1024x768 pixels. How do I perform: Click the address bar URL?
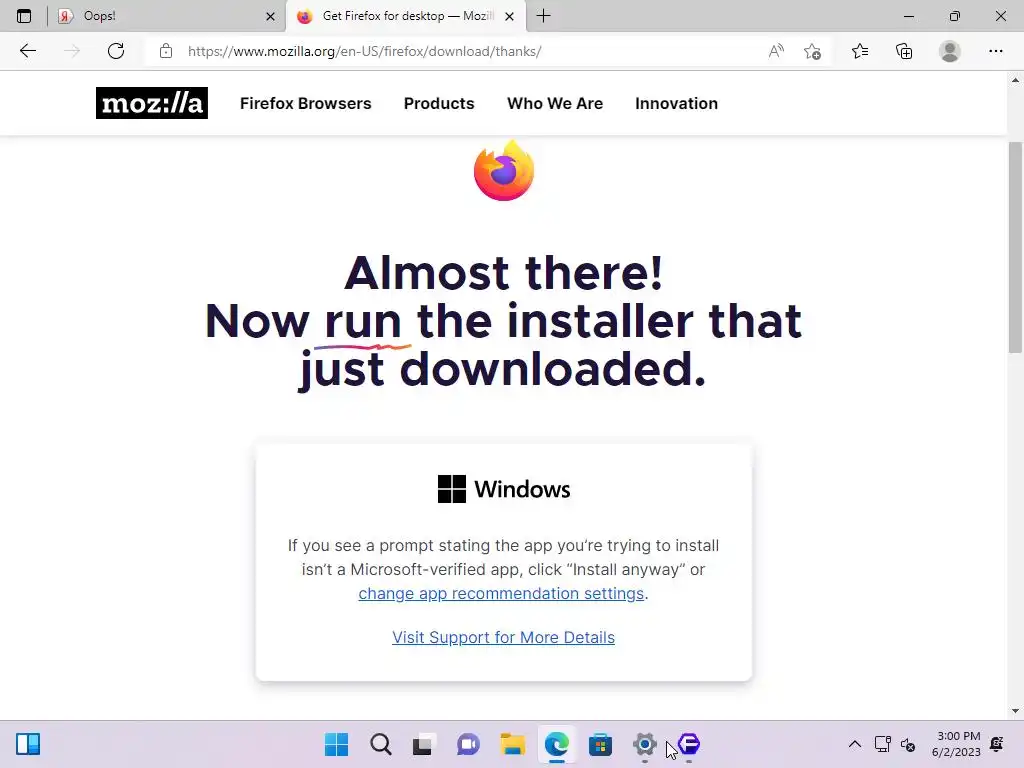364,52
